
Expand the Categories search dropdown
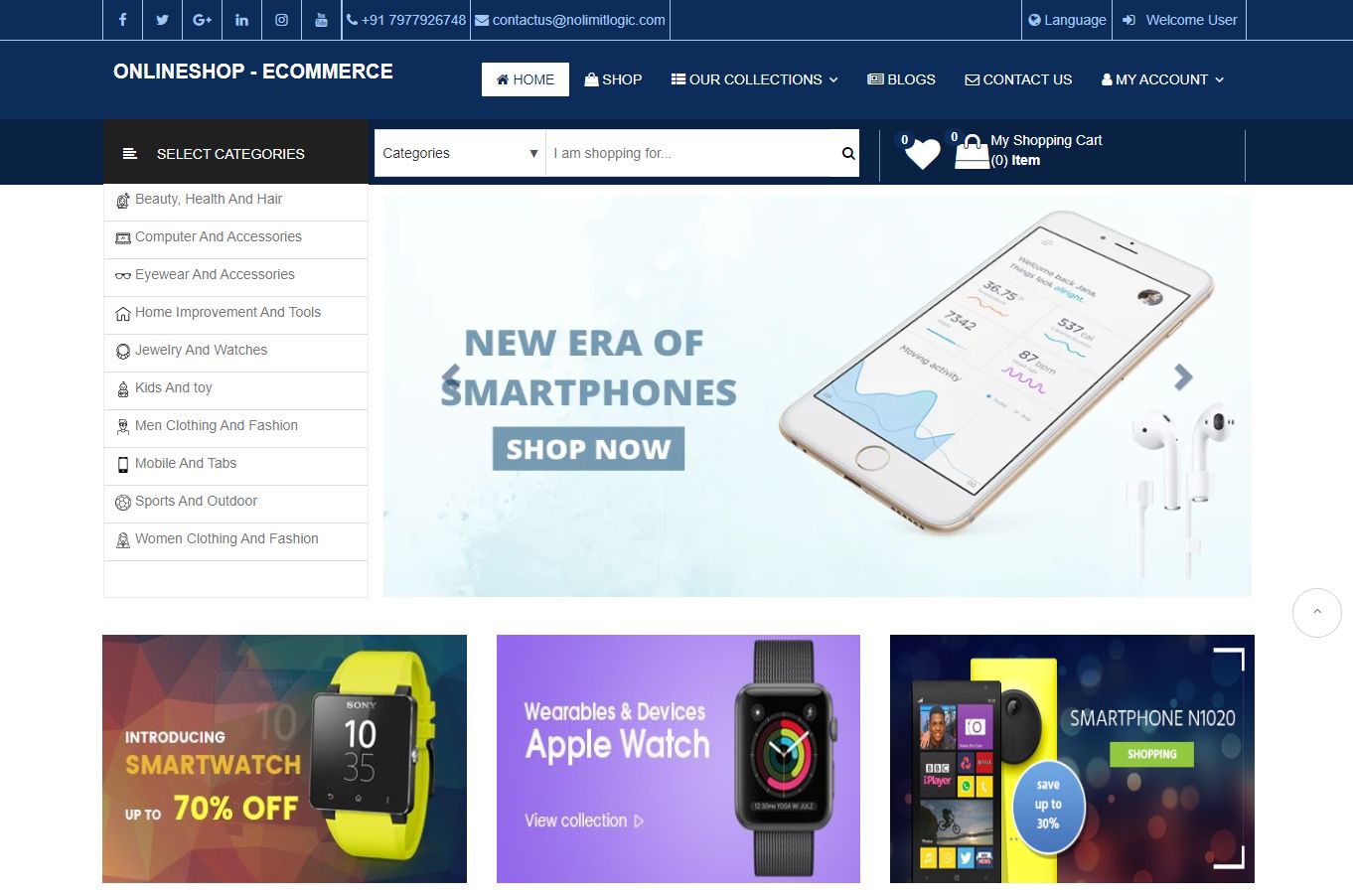coord(460,153)
